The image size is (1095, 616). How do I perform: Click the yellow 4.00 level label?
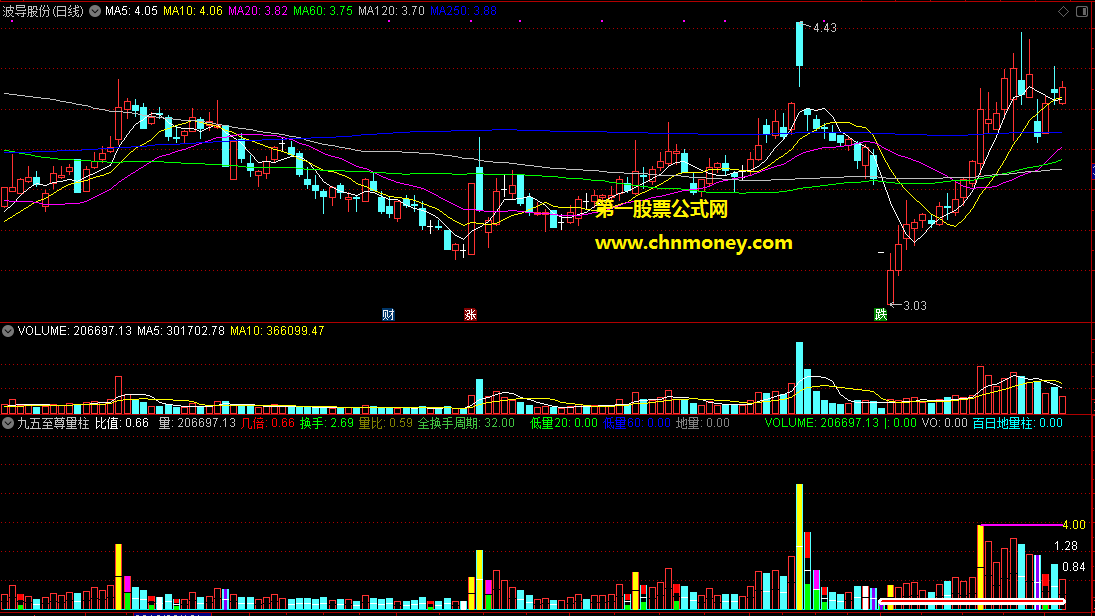[x=1073, y=525]
